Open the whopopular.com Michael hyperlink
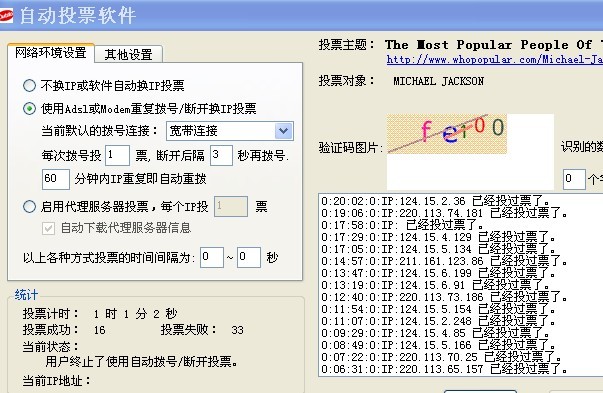The width and height of the screenshot is (603, 393). pos(495,60)
